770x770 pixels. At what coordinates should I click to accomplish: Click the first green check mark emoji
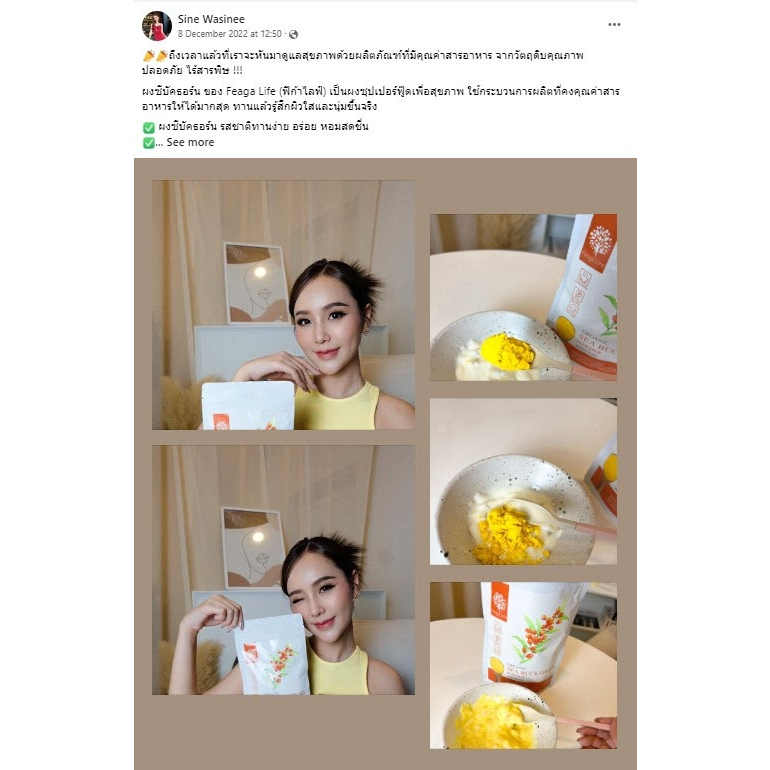tap(149, 128)
